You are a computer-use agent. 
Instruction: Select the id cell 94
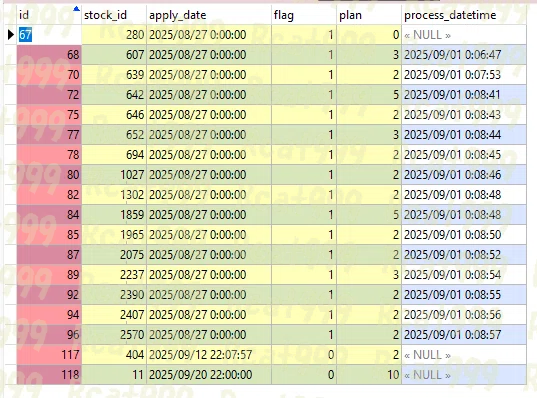pyautogui.click(x=49, y=314)
